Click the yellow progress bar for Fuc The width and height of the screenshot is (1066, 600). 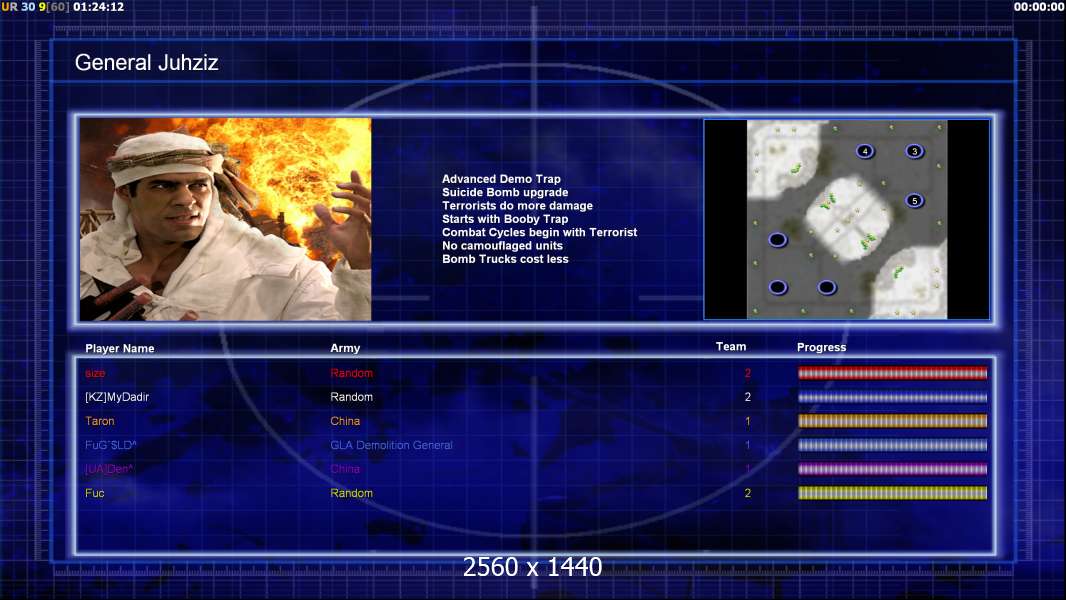coord(892,493)
